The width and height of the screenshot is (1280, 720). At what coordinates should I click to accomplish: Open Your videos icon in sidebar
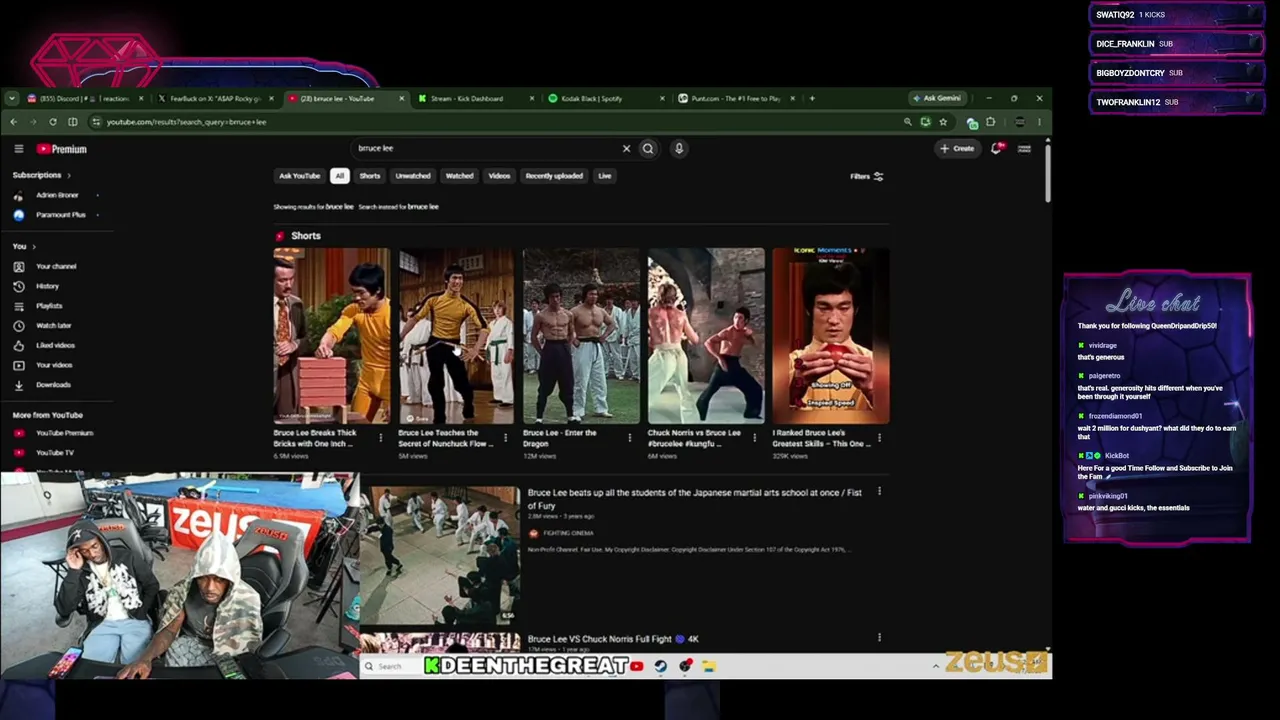click(x=19, y=365)
